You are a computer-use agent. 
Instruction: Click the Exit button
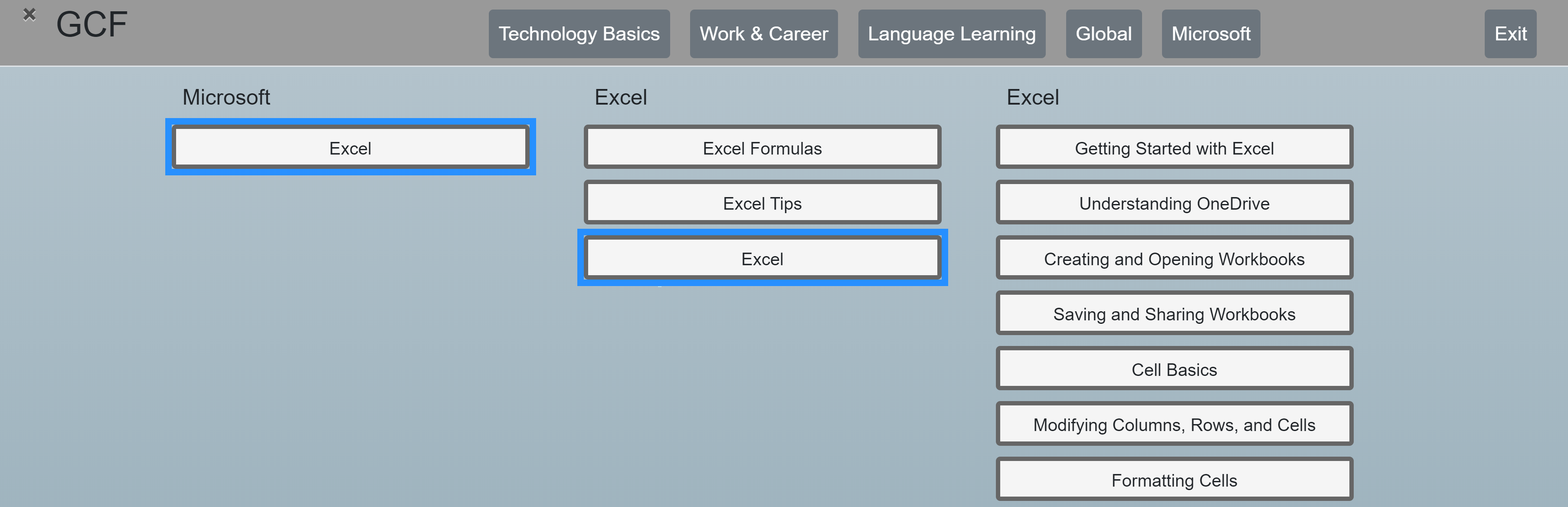1510,34
